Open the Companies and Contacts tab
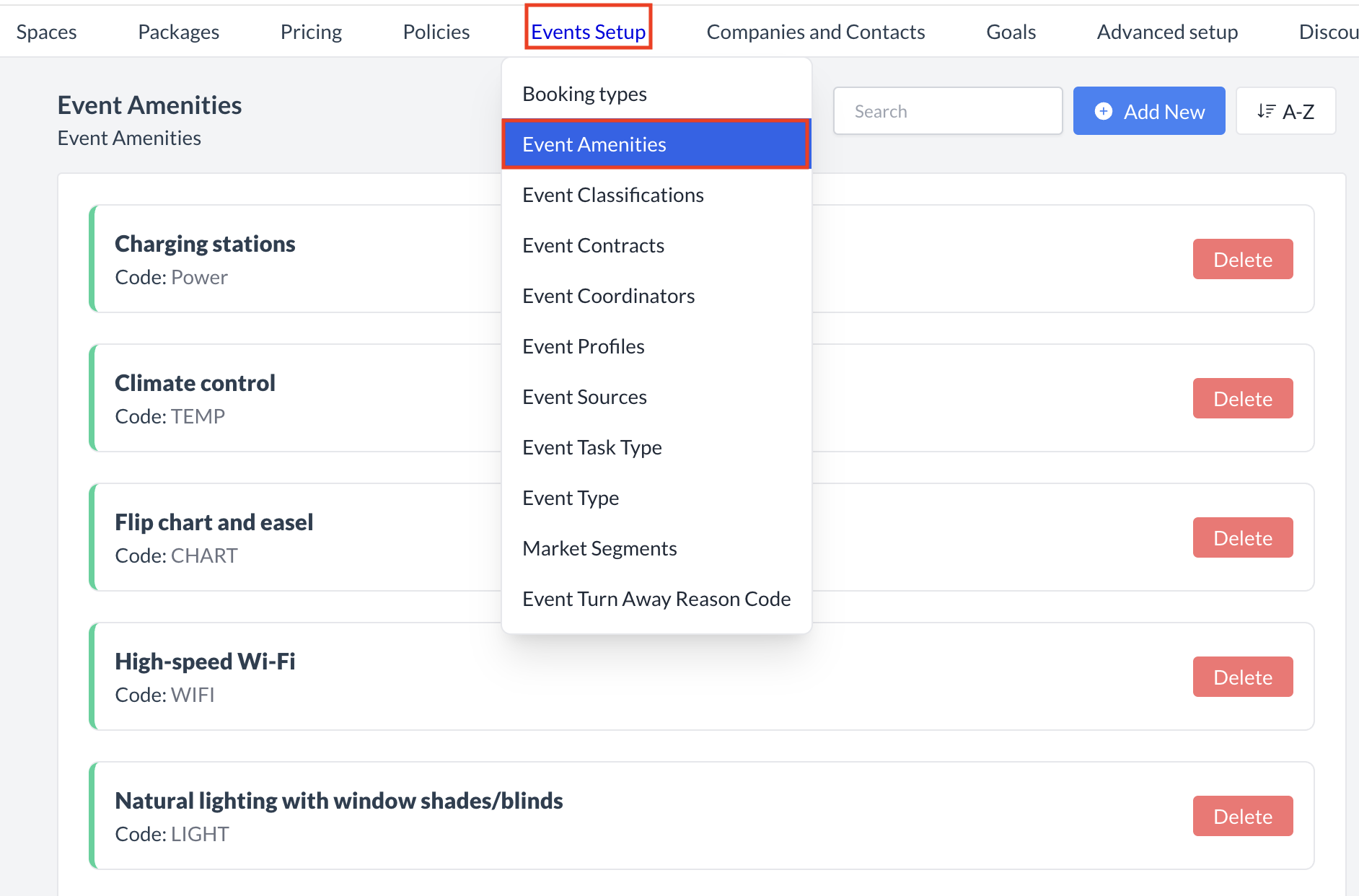 point(815,32)
